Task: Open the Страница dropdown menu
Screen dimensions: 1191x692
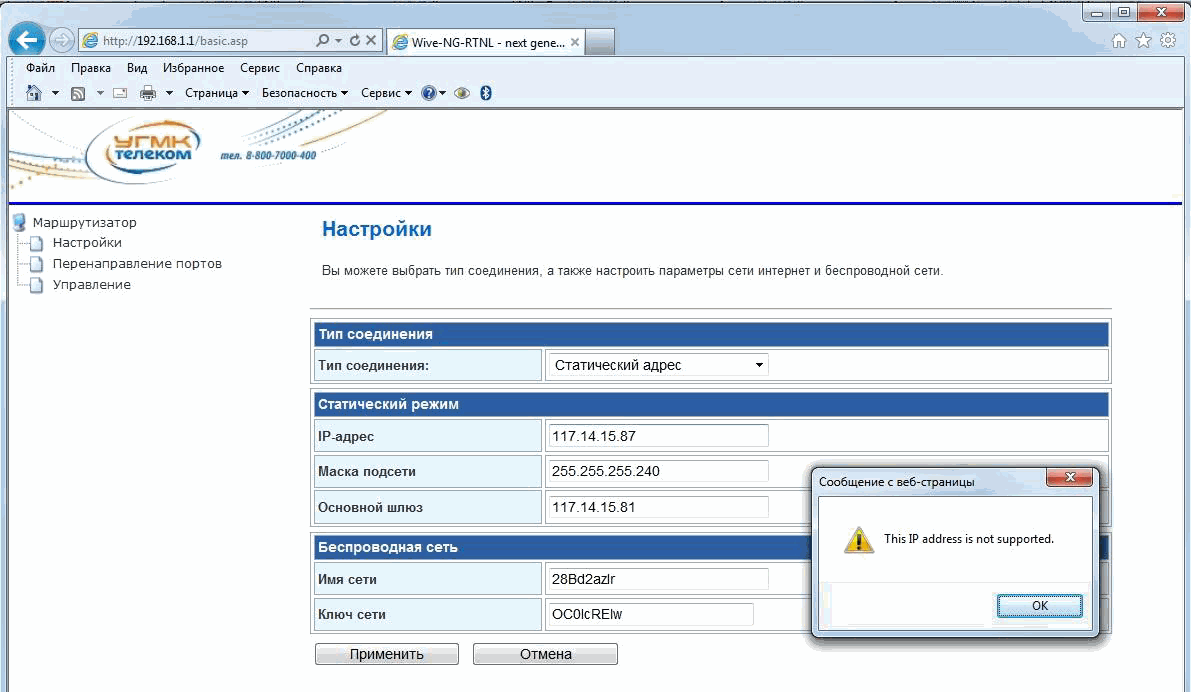Action: click(x=217, y=93)
